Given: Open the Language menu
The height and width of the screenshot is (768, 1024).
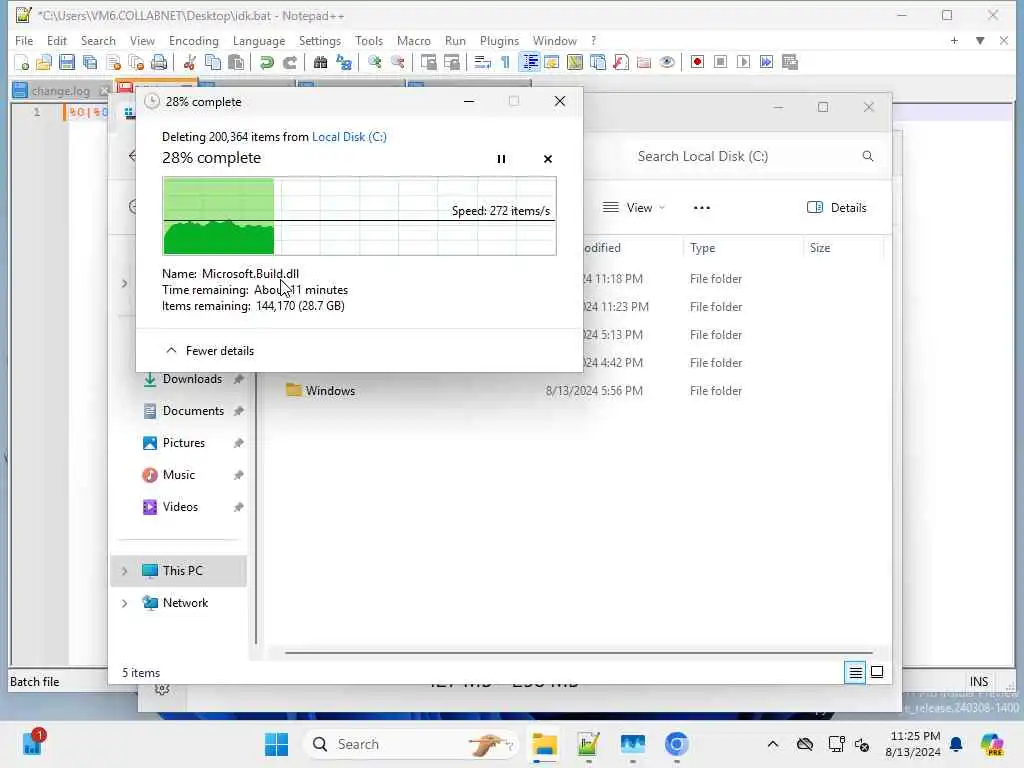Looking at the screenshot, I should [259, 40].
